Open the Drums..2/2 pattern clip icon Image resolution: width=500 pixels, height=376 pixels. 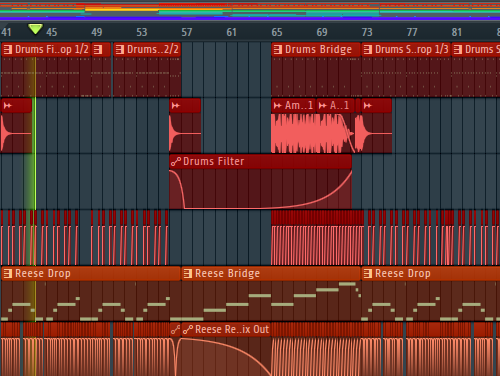pos(120,50)
